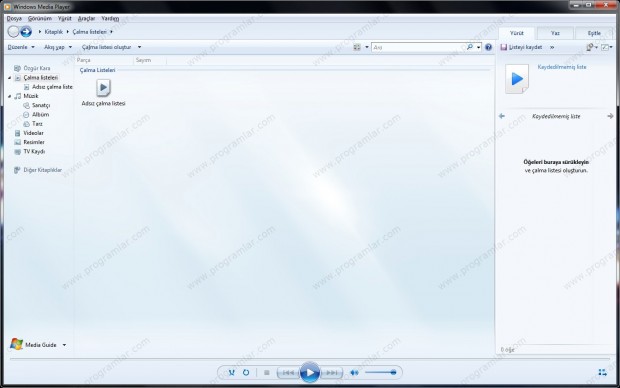This screenshot has height=388, width=620.
Task: Click the blue Forward navigation arrow
Action: [x=26, y=32]
